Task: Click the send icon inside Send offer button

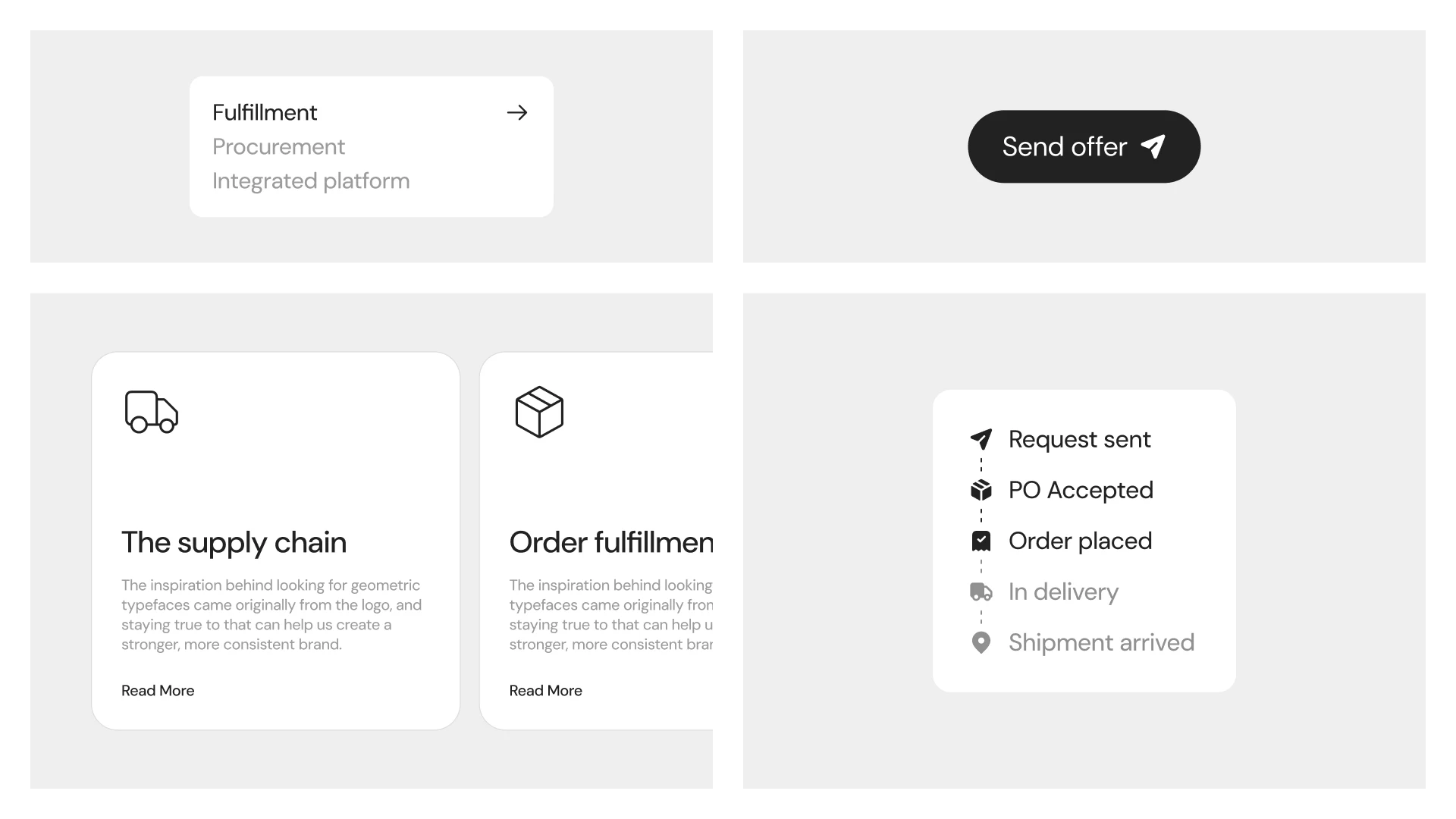Action: [1153, 146]
